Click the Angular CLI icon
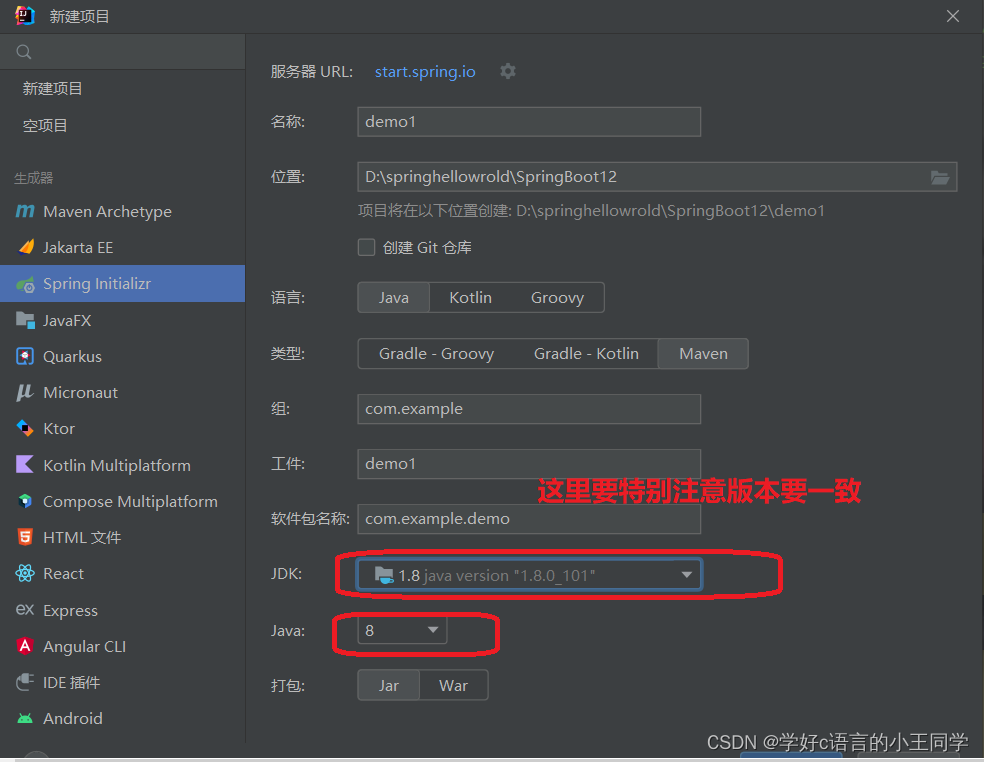This screenshot has width=984, height=762. tap(24, 646)
